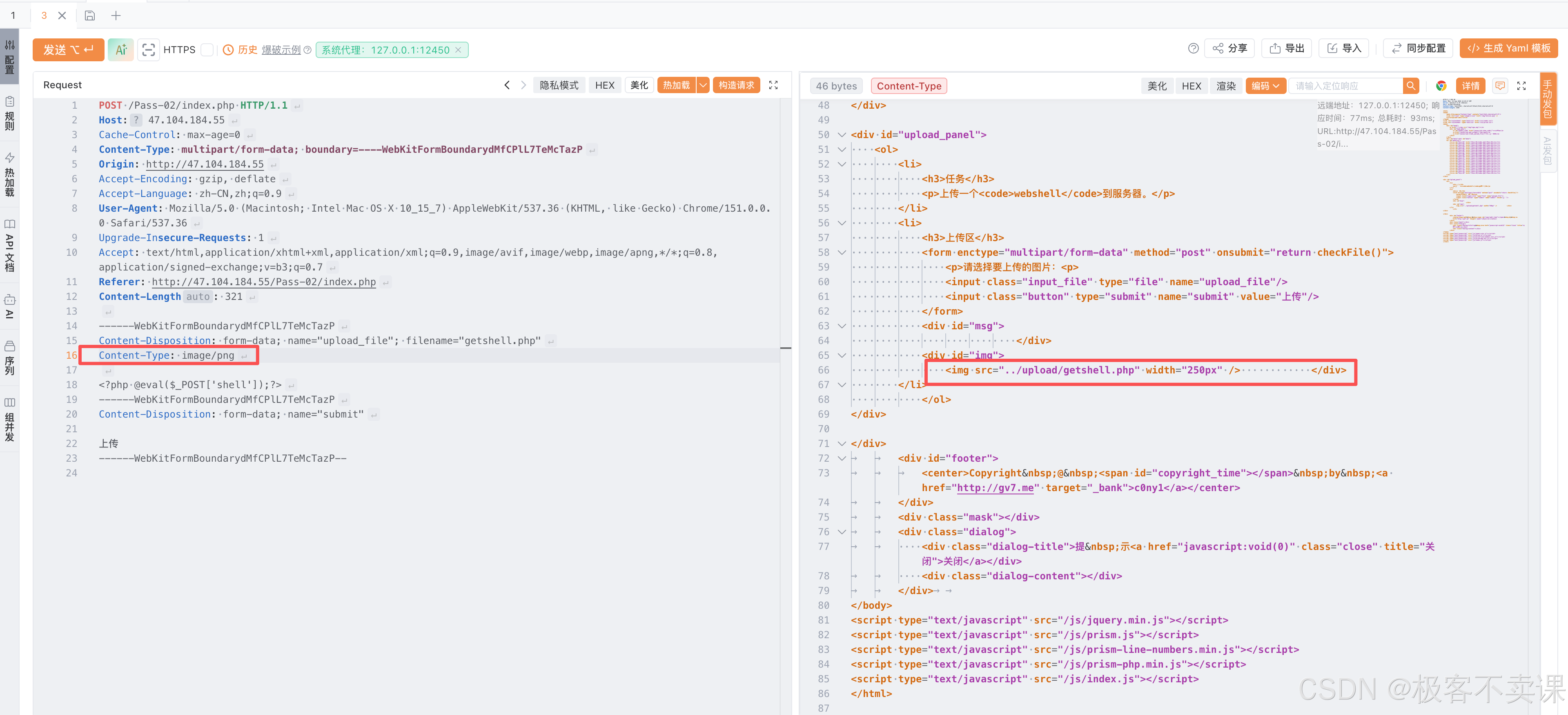Open the 手动发包 side tab
Screen dimensions: 1568x715
point(1547,98)
